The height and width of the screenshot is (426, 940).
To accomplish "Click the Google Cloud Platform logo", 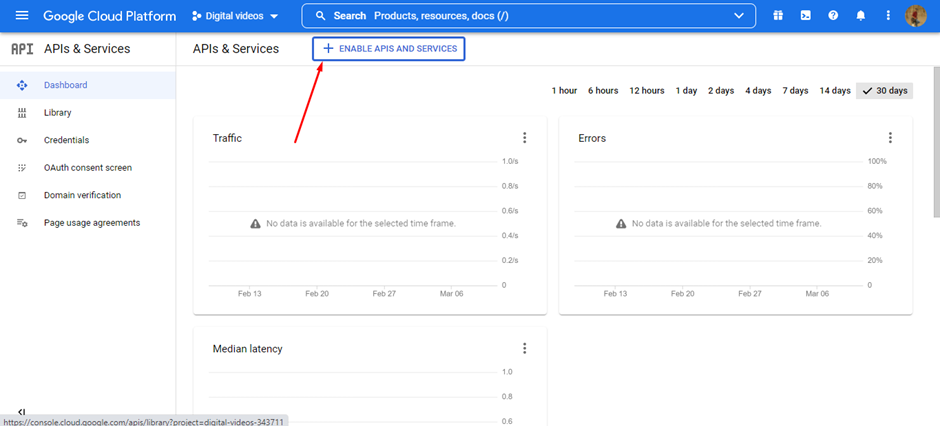I will (110, 16).
